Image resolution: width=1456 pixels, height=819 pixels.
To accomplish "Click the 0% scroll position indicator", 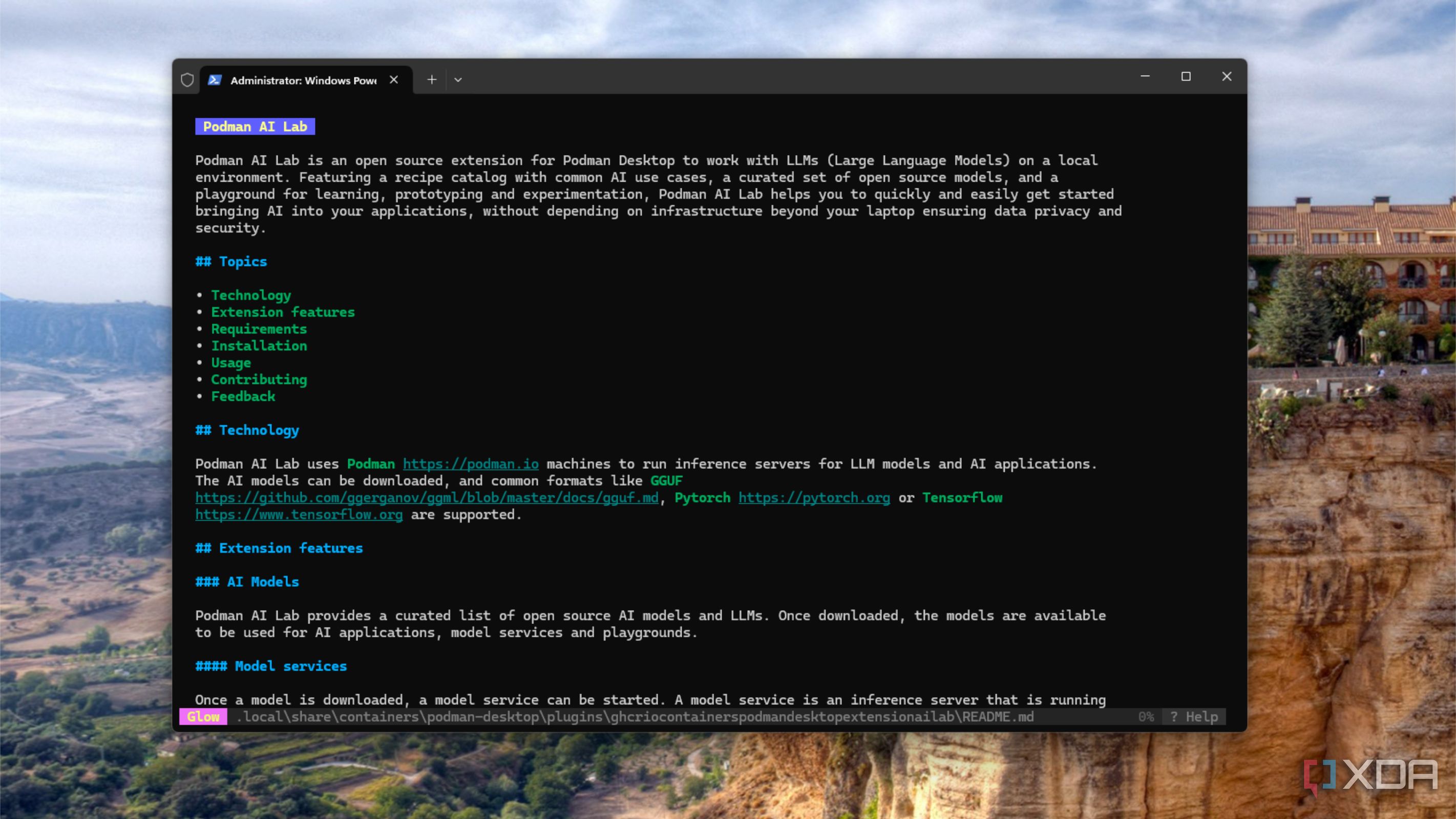I will click(x=1146, y=717).
